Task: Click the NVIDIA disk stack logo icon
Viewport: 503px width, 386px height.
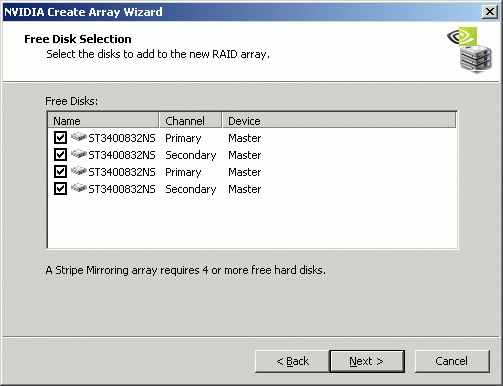Action: [x=470, y=50]
